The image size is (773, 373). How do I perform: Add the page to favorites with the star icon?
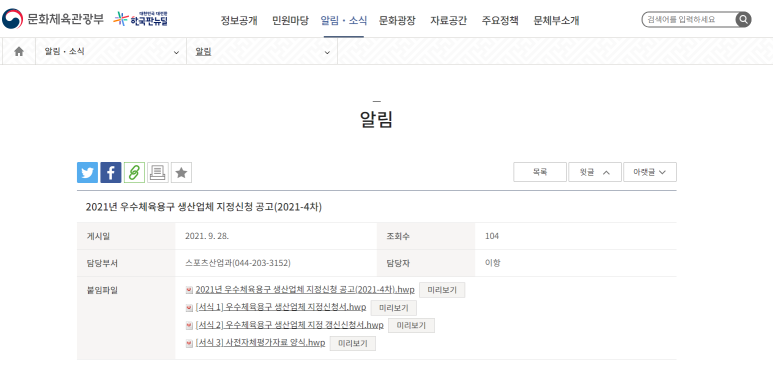pos(181,172)
